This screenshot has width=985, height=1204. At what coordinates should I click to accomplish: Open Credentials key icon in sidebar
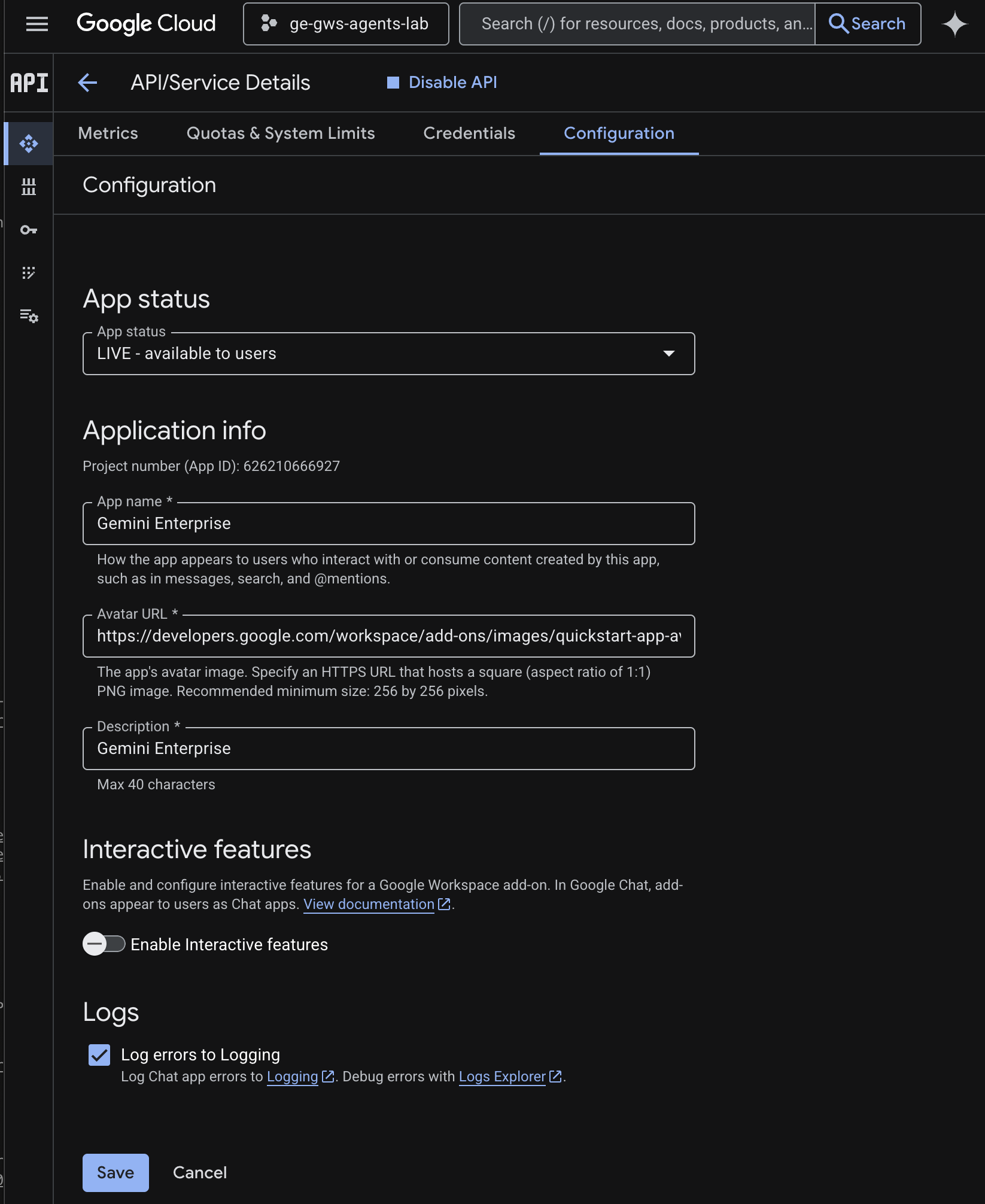point(29,230)
